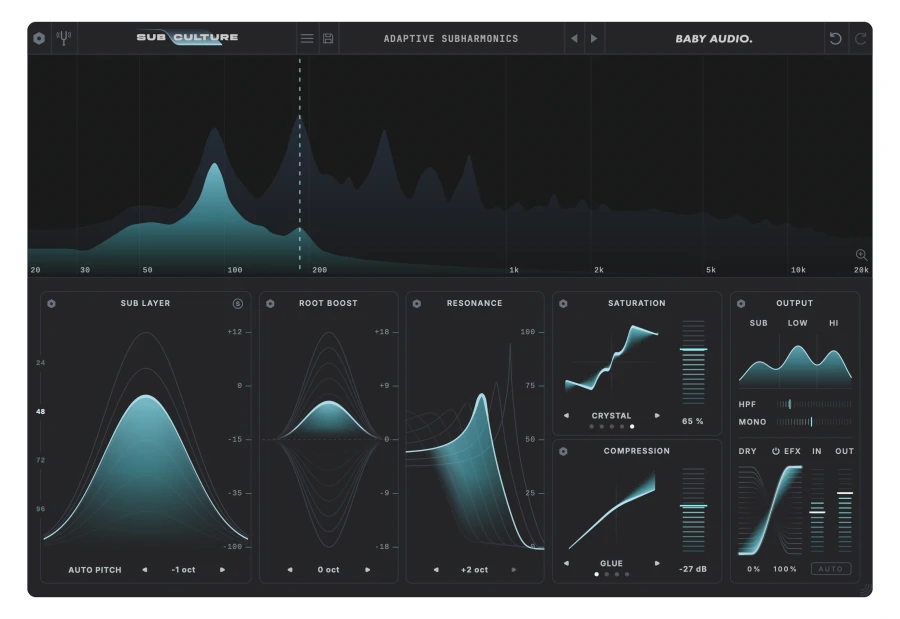This screenshot has width=900, height=619.
Task: Select previous compression type before GLUE
Action: coord(567,563)
